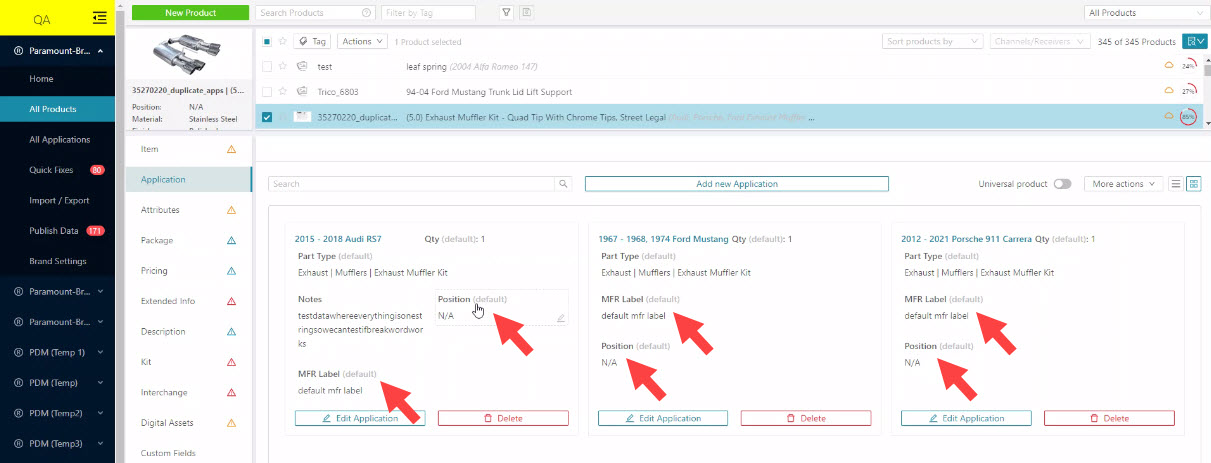Edit Application for Audi RS7
Screen dimensions: 1211x463
360,418
